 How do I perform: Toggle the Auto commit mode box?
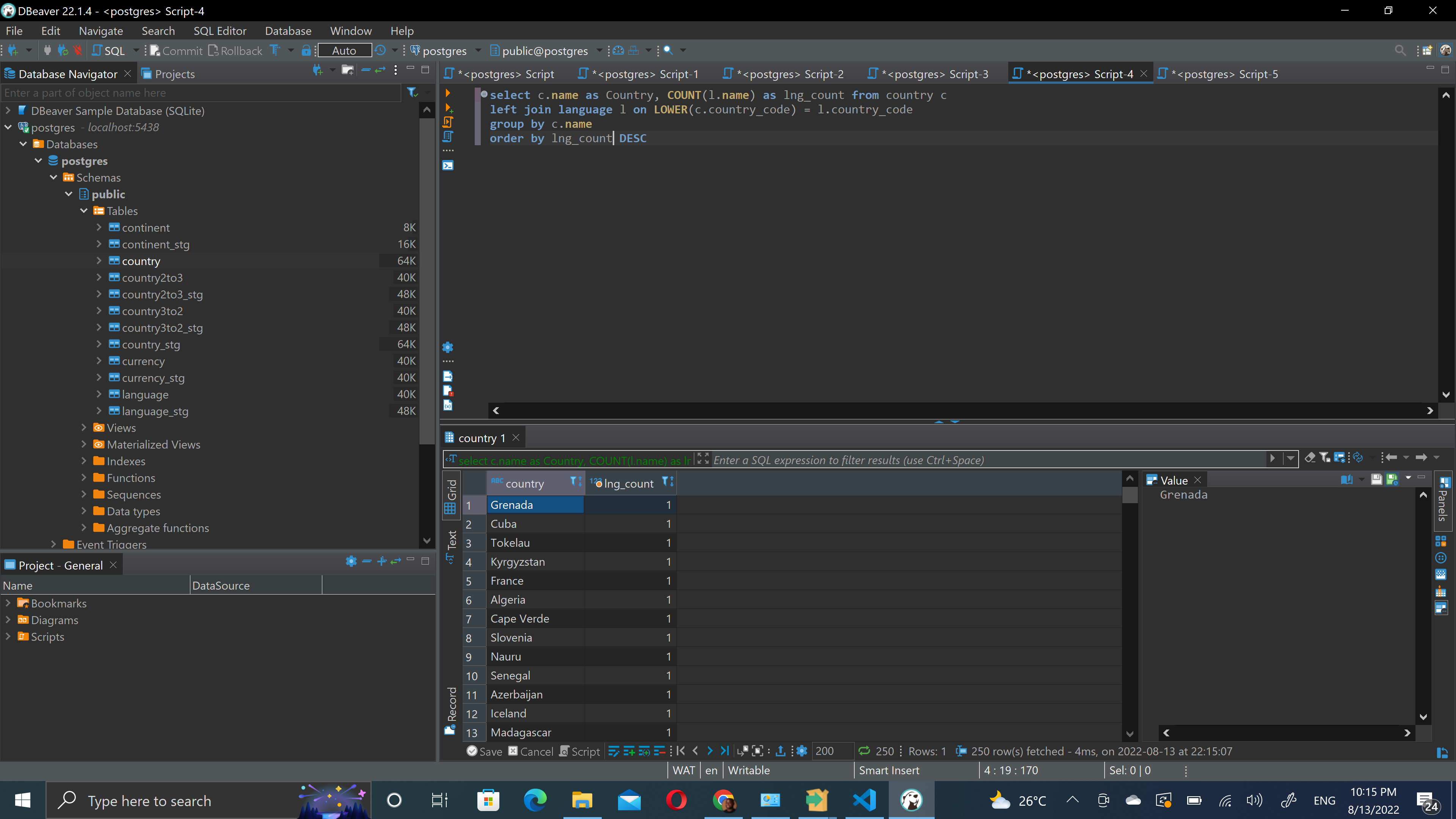point(344,51)
